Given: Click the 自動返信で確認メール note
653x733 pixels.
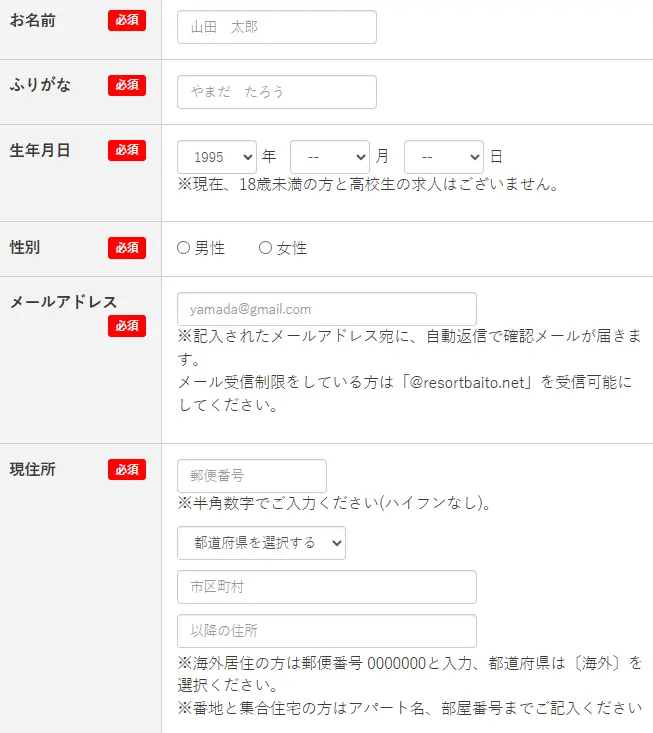Looking at the screenshot, I should pos(410,347).
